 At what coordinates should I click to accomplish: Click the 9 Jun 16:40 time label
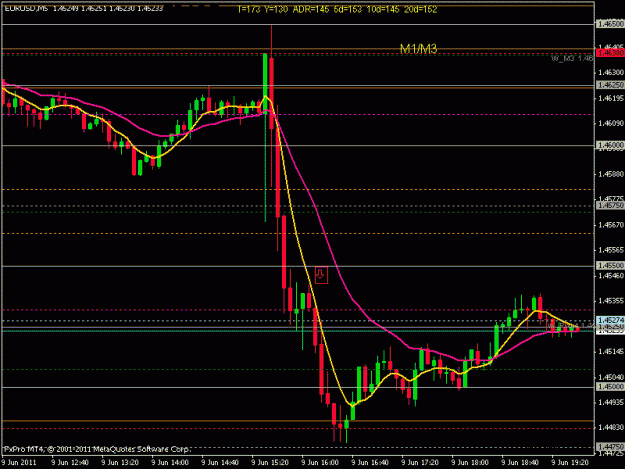click(x=369, y=463)
